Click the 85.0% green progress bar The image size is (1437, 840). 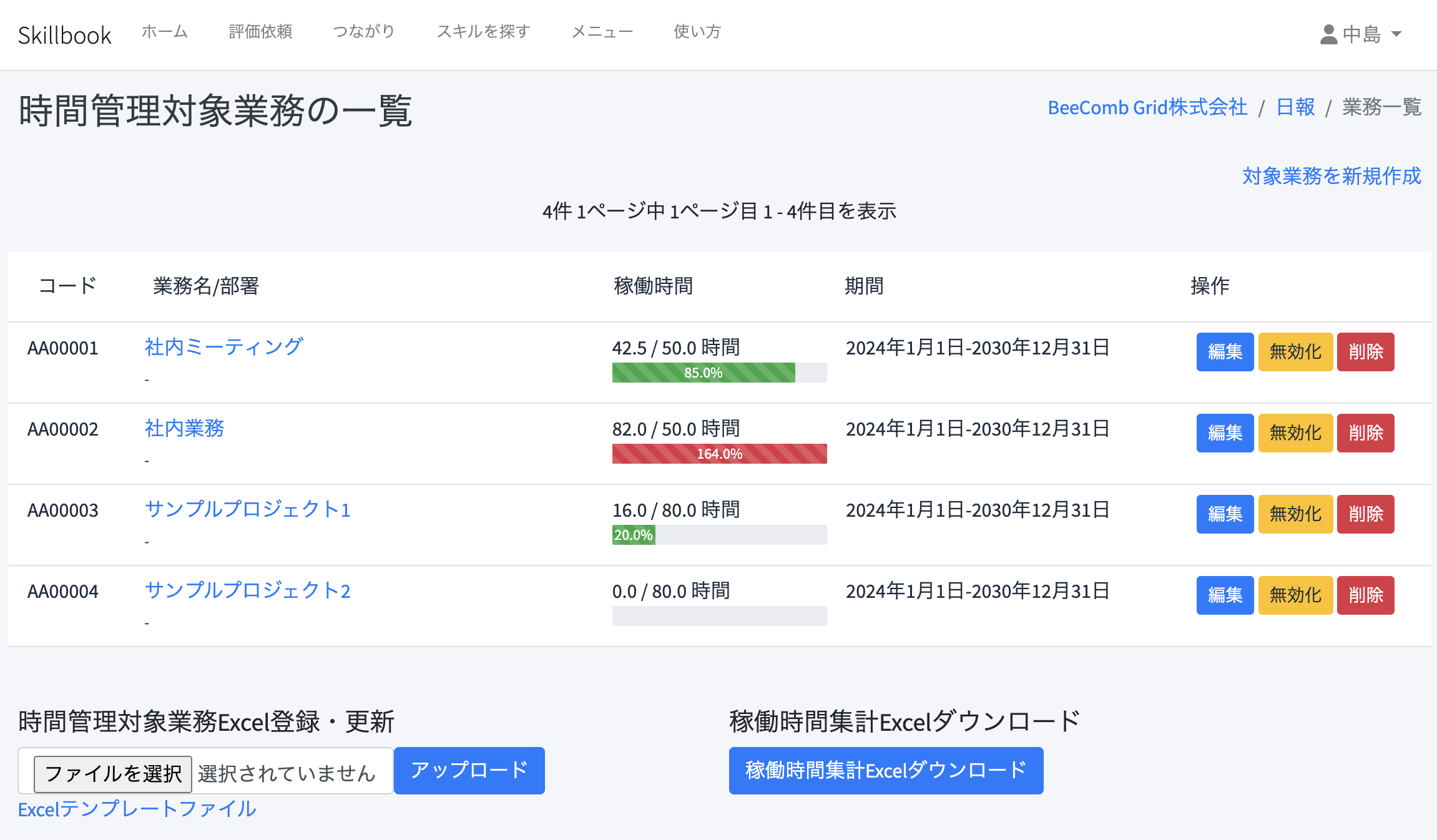click(x=704, y=373)
